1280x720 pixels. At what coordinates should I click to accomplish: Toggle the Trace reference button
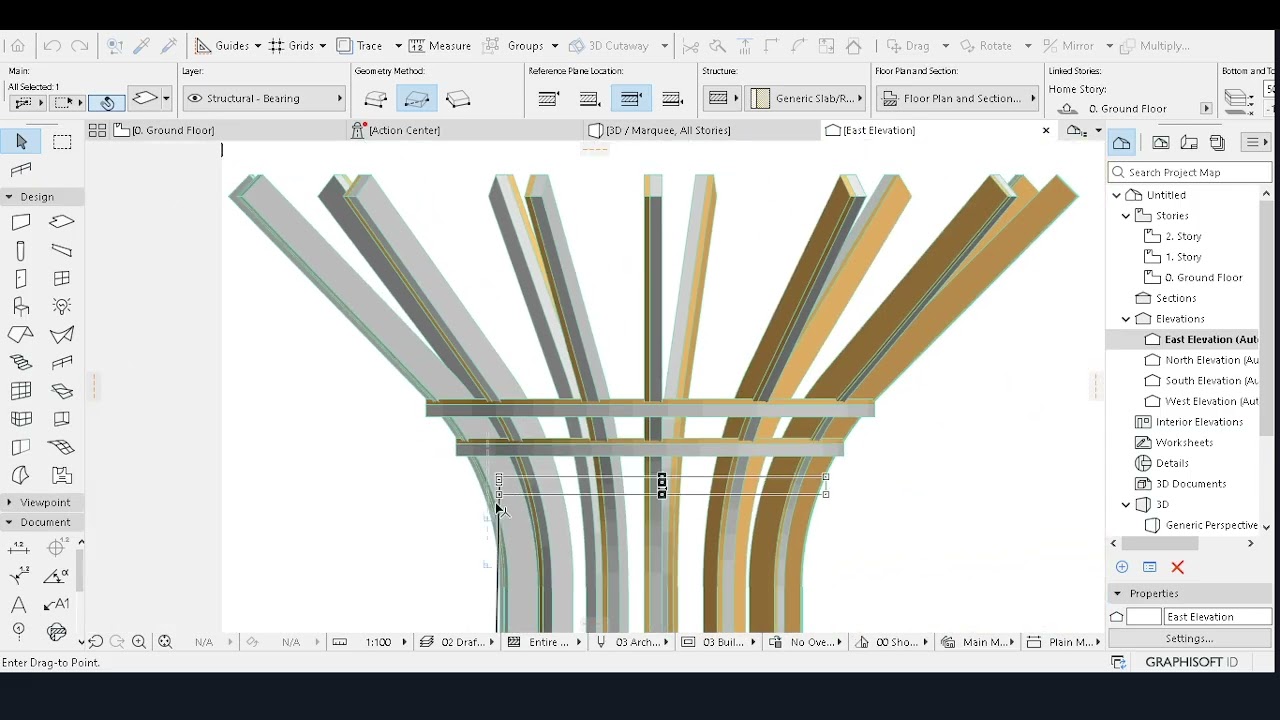coord(361,46)
